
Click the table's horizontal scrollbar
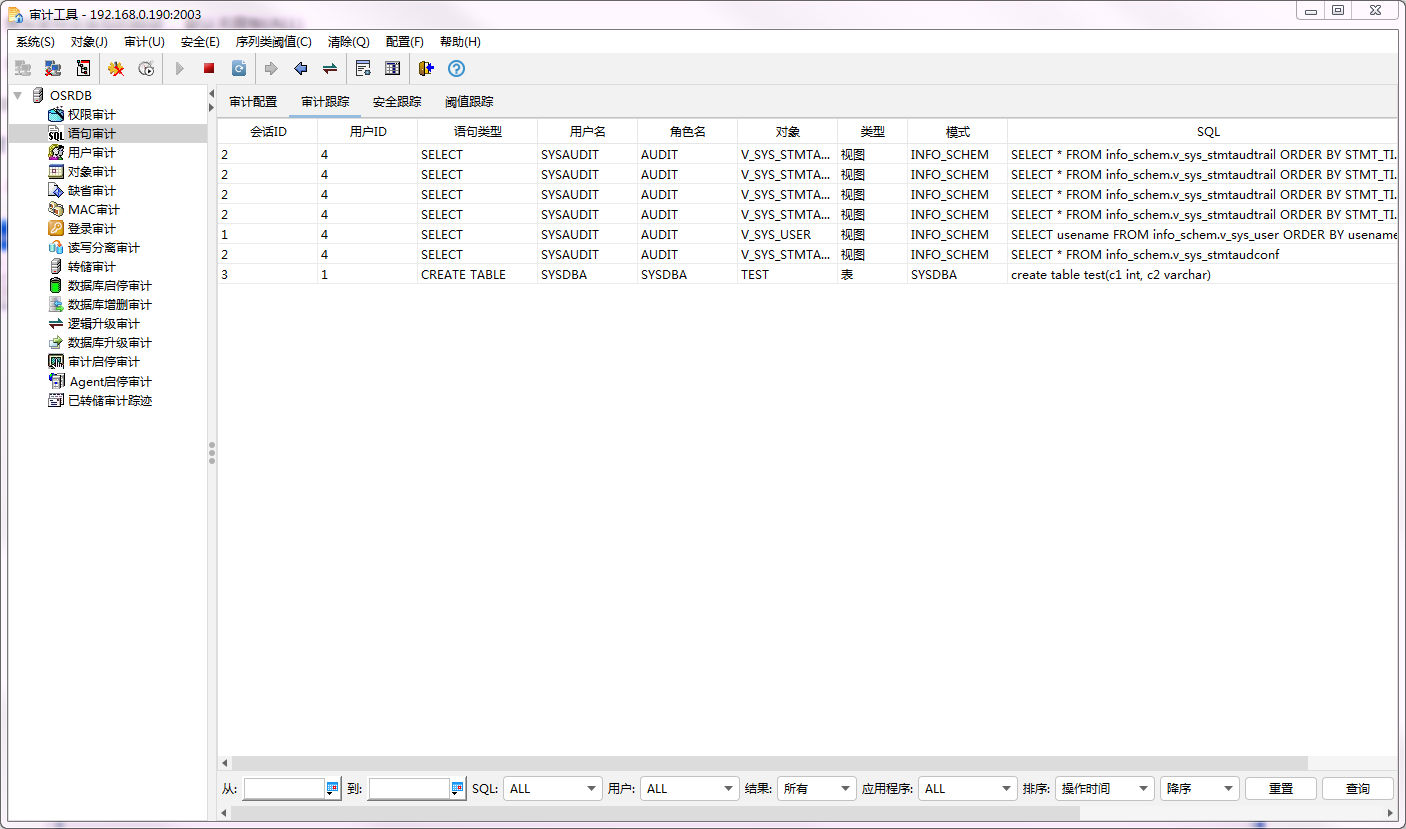770,763
